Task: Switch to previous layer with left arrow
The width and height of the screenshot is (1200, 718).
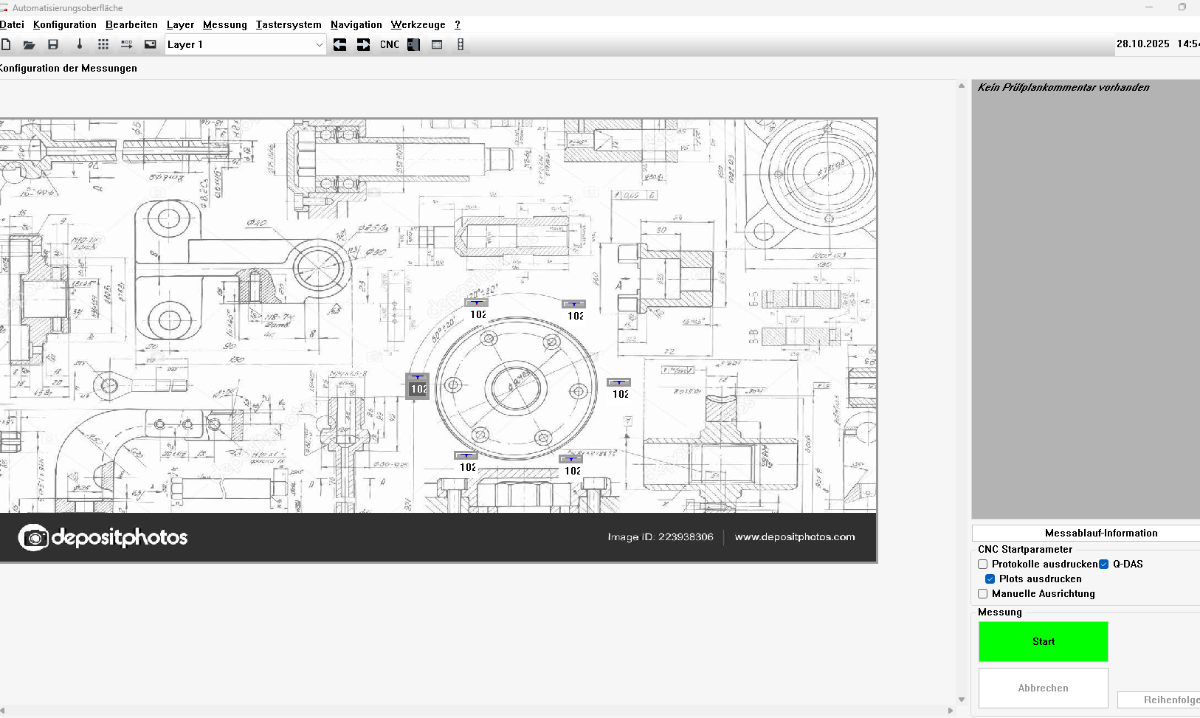Action: (x=340, y=44)
